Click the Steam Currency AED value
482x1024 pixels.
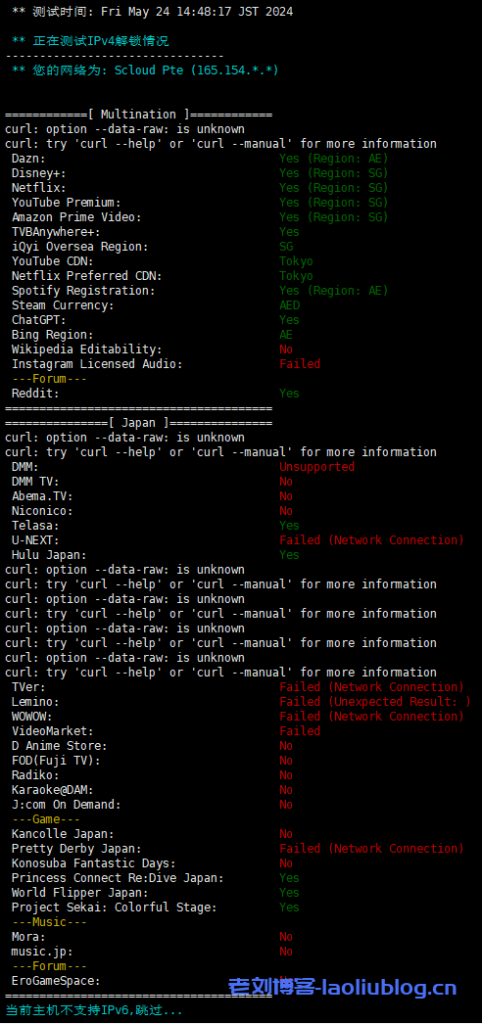289,305
